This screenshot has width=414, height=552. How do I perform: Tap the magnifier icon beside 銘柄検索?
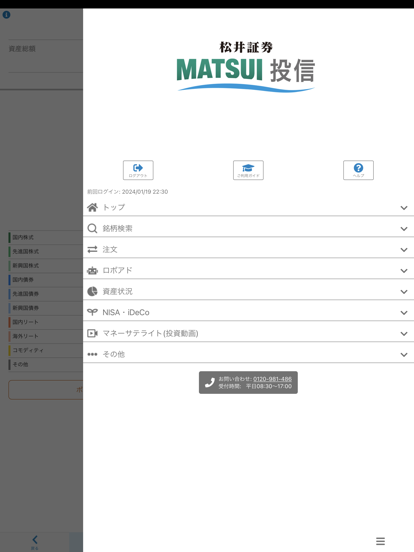coord(92,228)
